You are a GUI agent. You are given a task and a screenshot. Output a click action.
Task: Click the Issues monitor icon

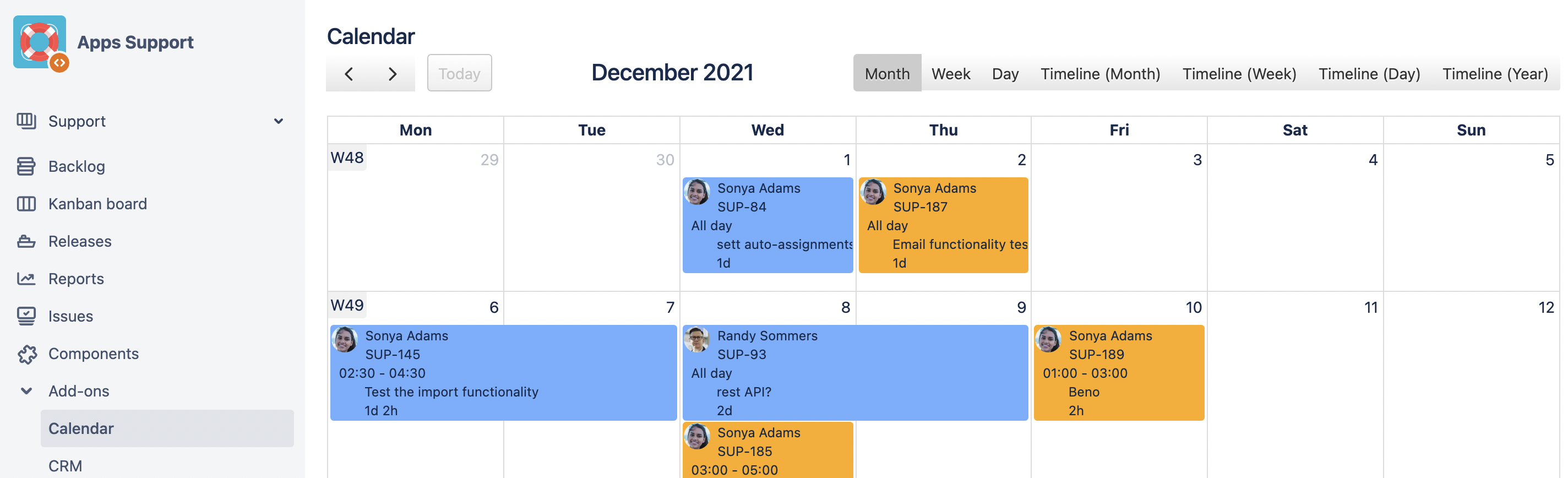point(26,316)
